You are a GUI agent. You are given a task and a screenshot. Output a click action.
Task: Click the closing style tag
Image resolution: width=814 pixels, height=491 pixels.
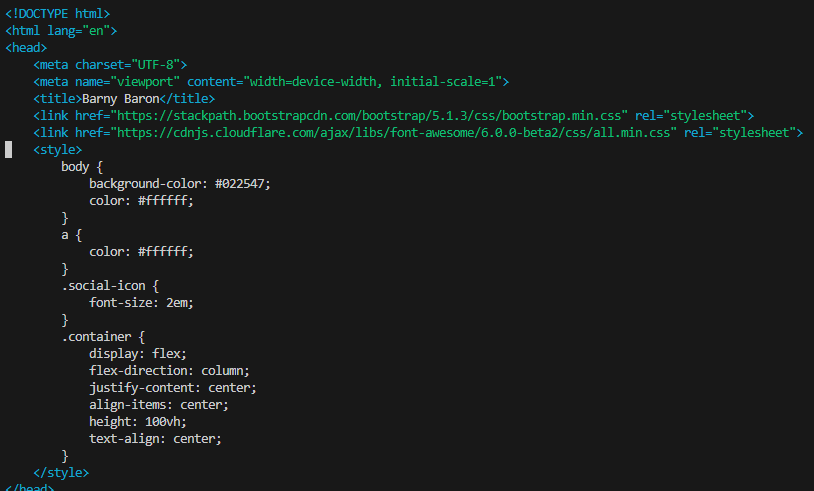(x=61, y=473)
